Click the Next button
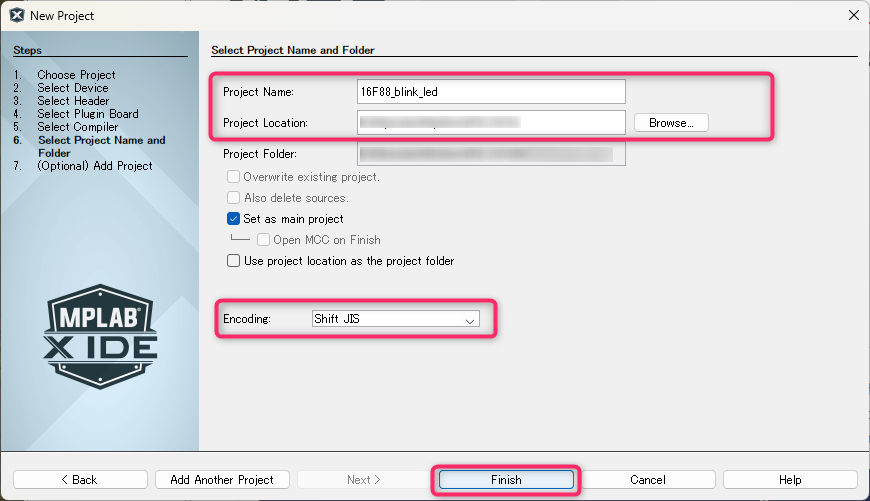This screenshot has height=501, width=870. tap(364, 479)
